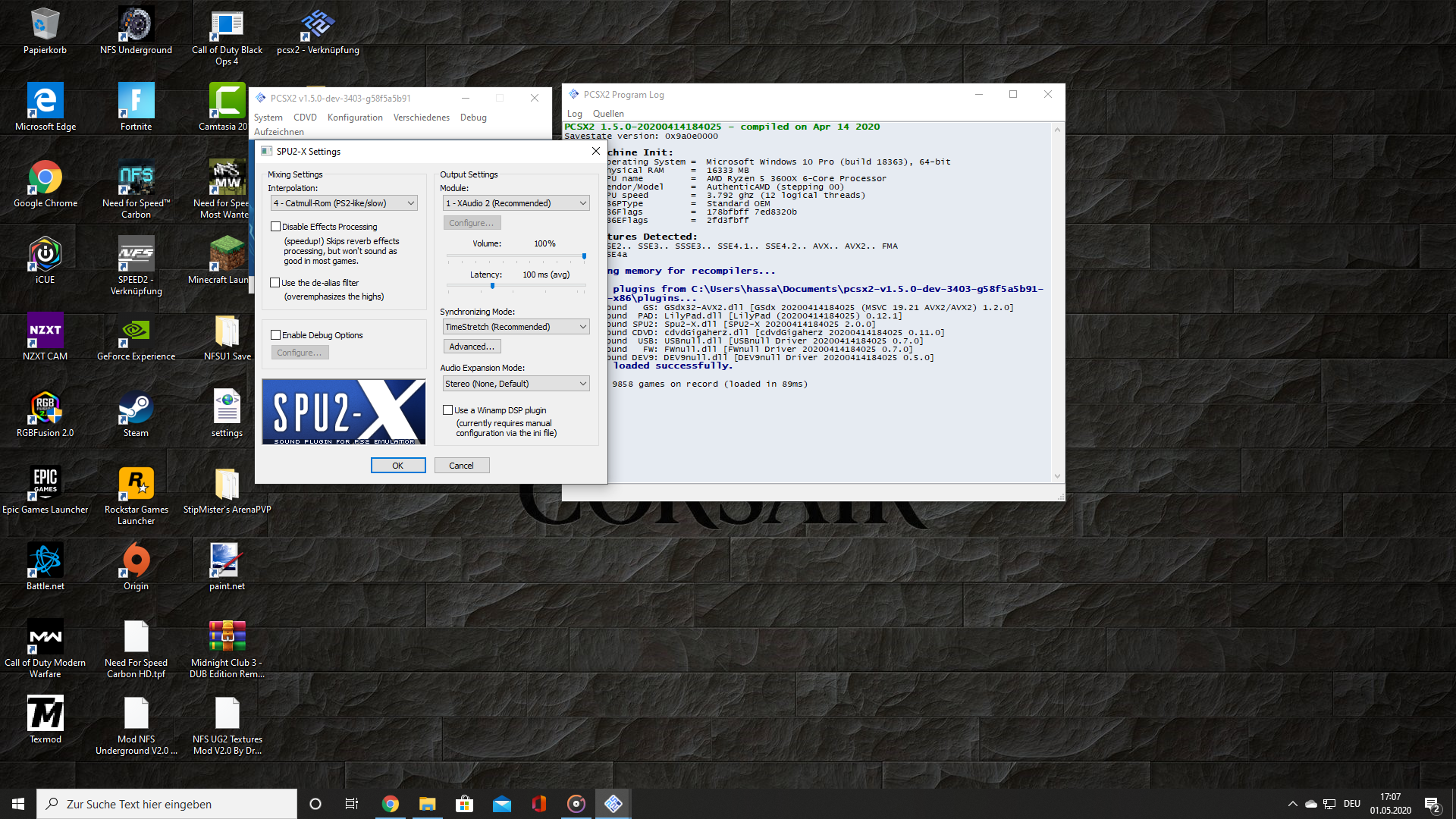Open Chrome from the taskbar
This screenshot has height=819, width=1456.
coord(390,804)
